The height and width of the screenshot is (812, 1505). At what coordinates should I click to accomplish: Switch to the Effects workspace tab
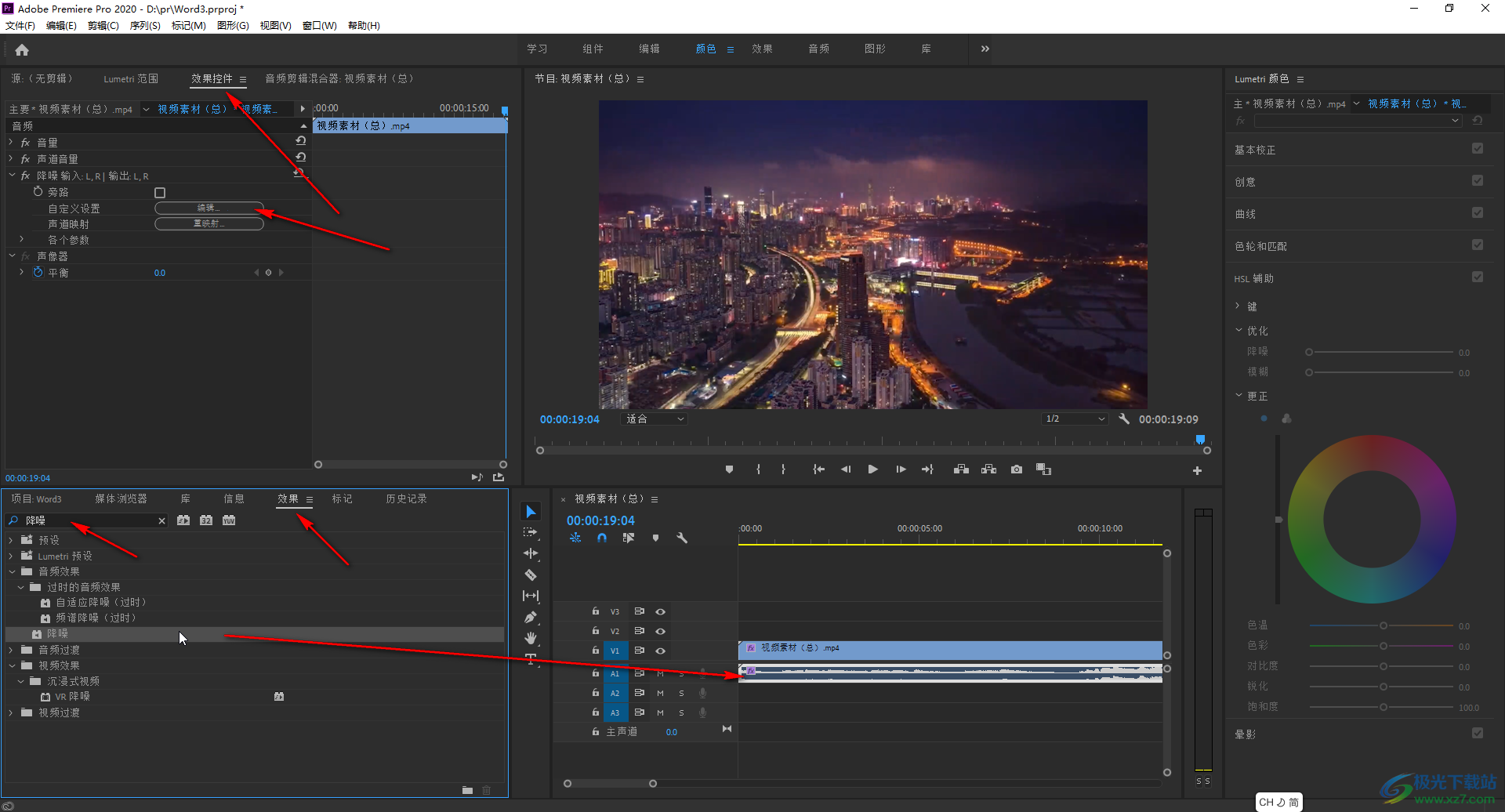[x=762, y=49]
